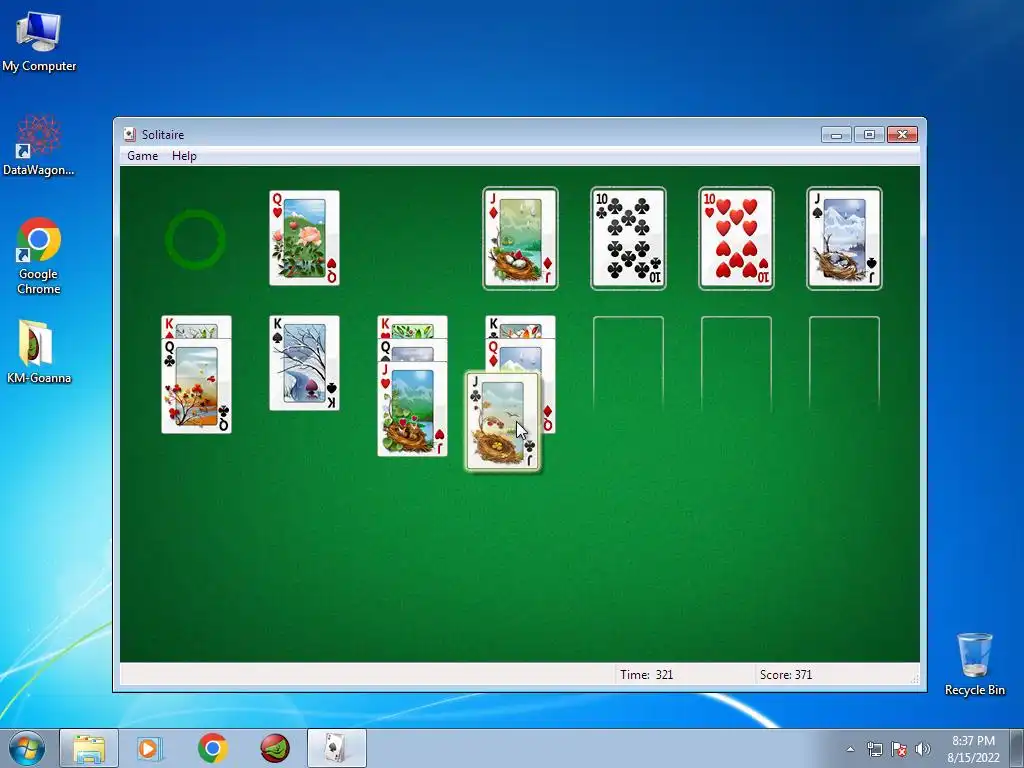Select the Queen of Clubs tableau card

(197, 385)
